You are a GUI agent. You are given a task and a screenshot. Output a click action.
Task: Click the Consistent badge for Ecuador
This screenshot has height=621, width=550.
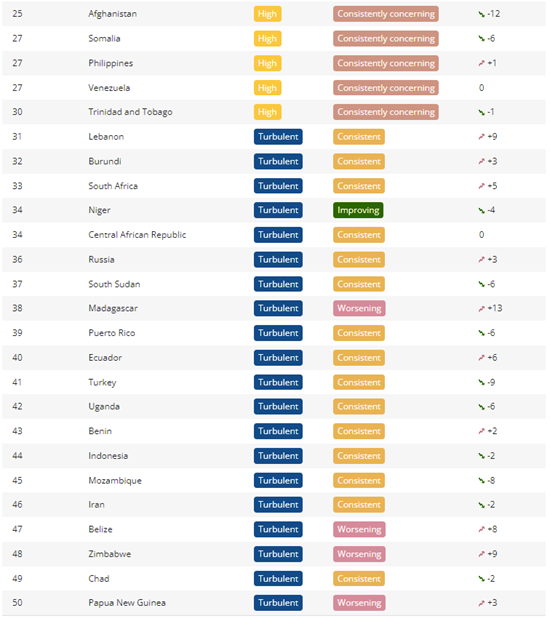pos(358,358)
